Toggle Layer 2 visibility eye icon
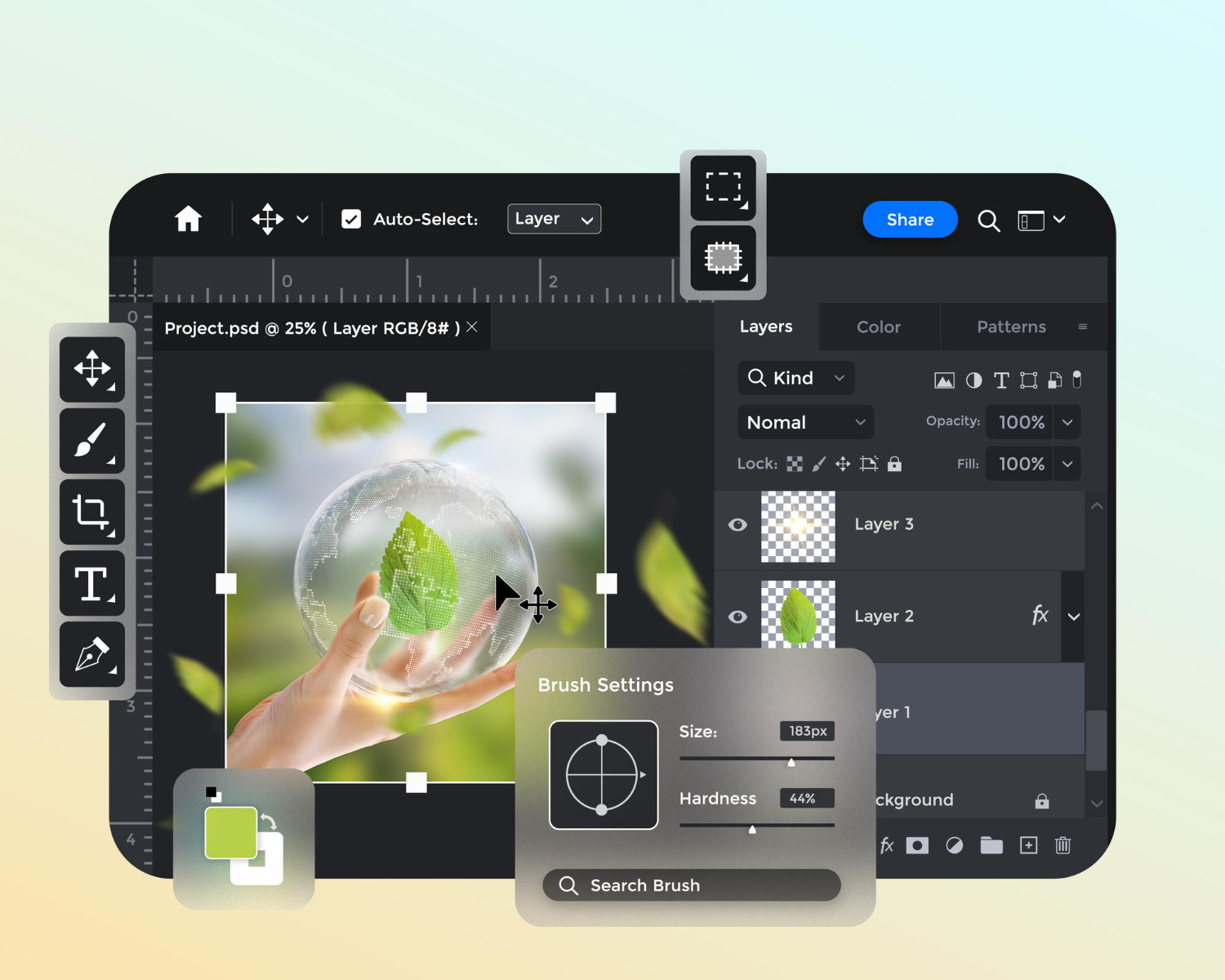 [x=737, y=617]
